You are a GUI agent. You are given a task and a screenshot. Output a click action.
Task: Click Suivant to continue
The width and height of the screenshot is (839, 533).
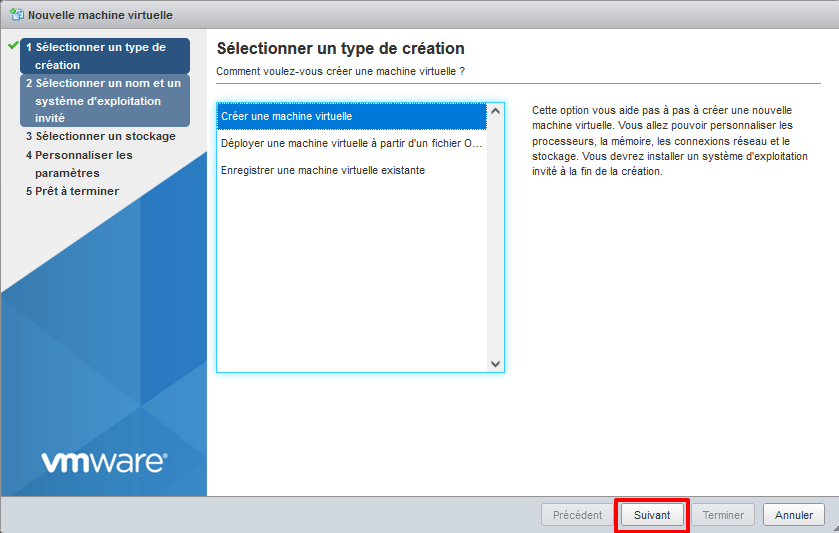click(652, 515)
